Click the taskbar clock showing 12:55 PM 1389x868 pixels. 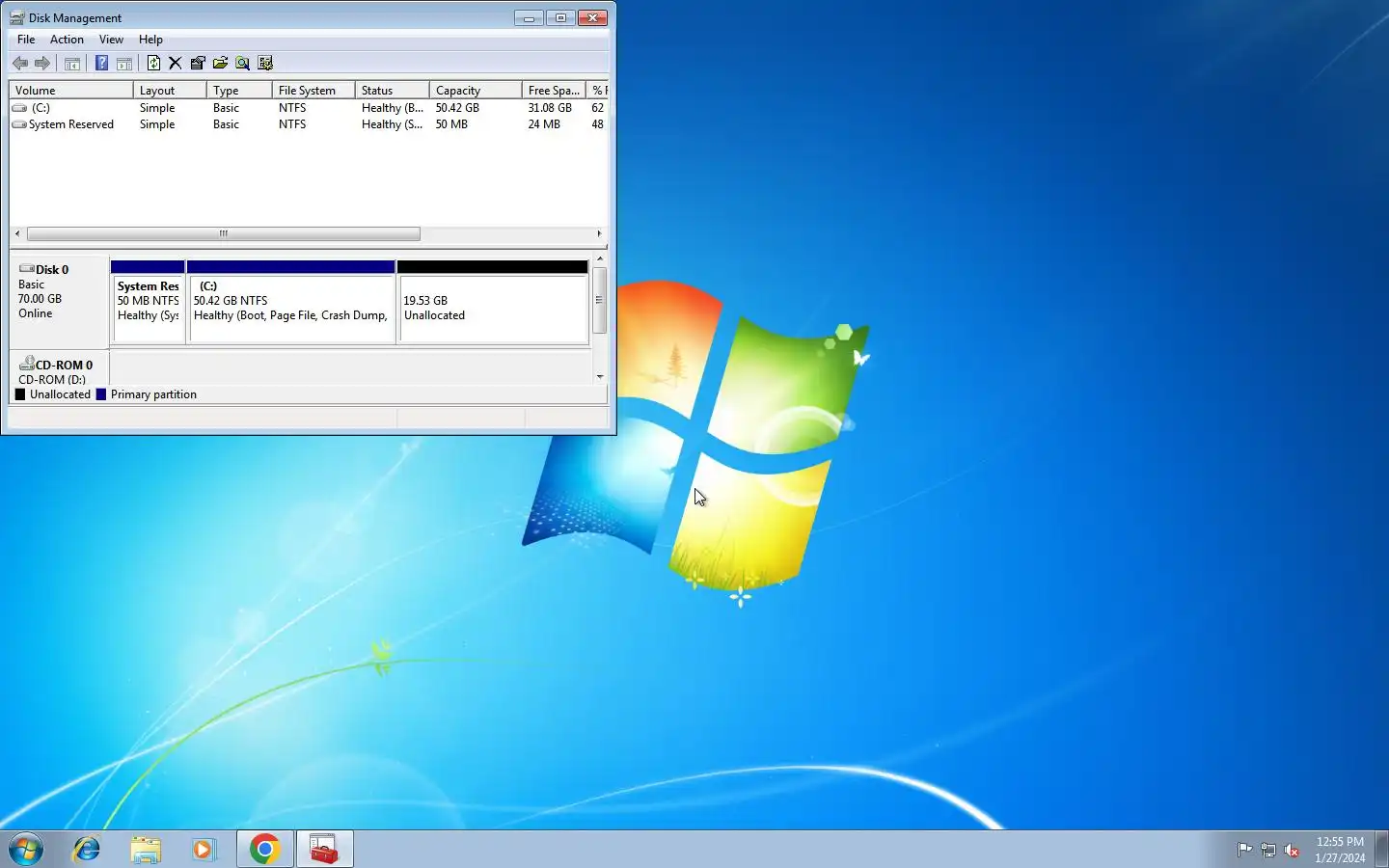(1340, 850)
